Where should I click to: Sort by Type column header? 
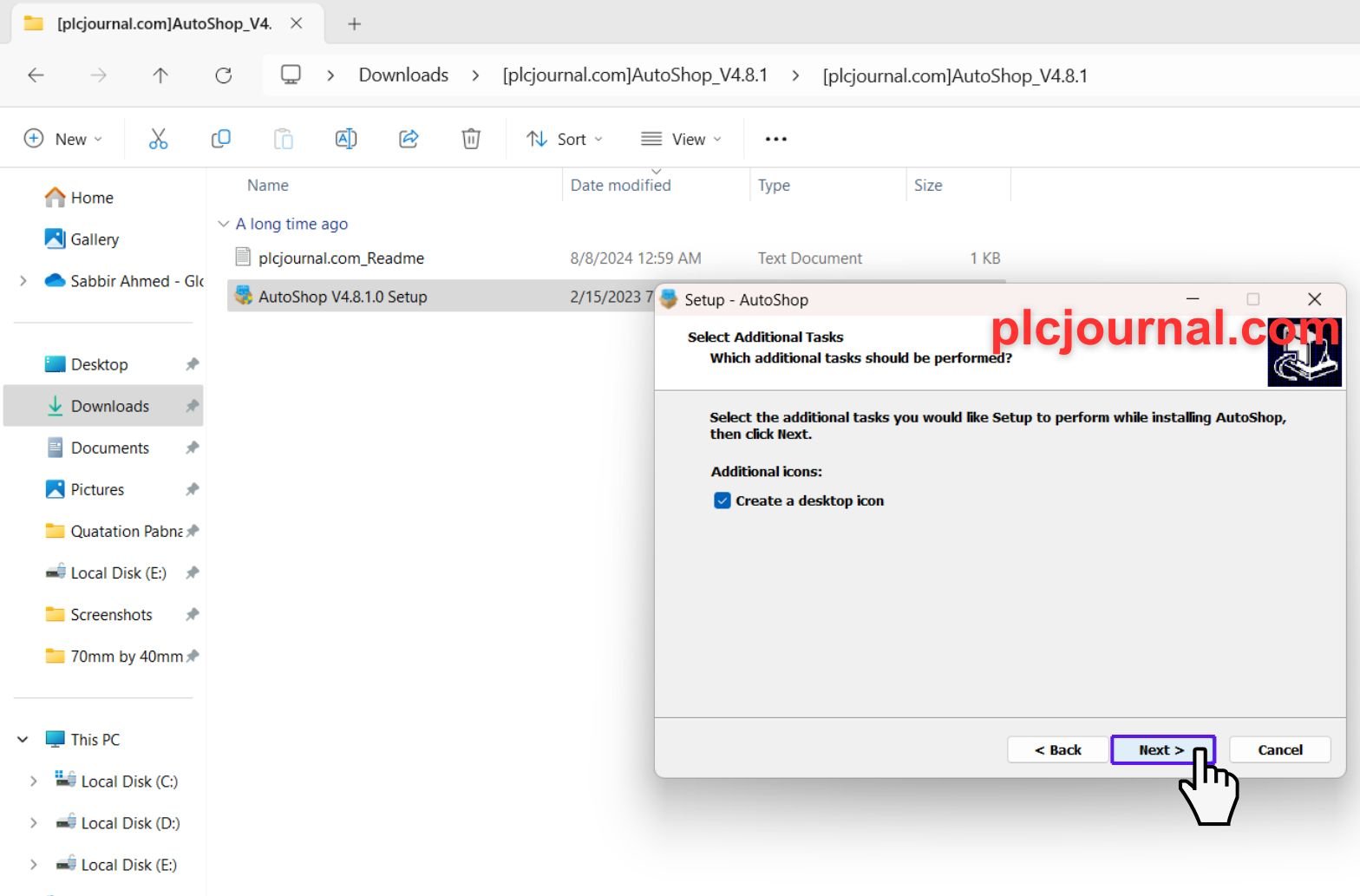pyautogui.click(x=774, y=185)
